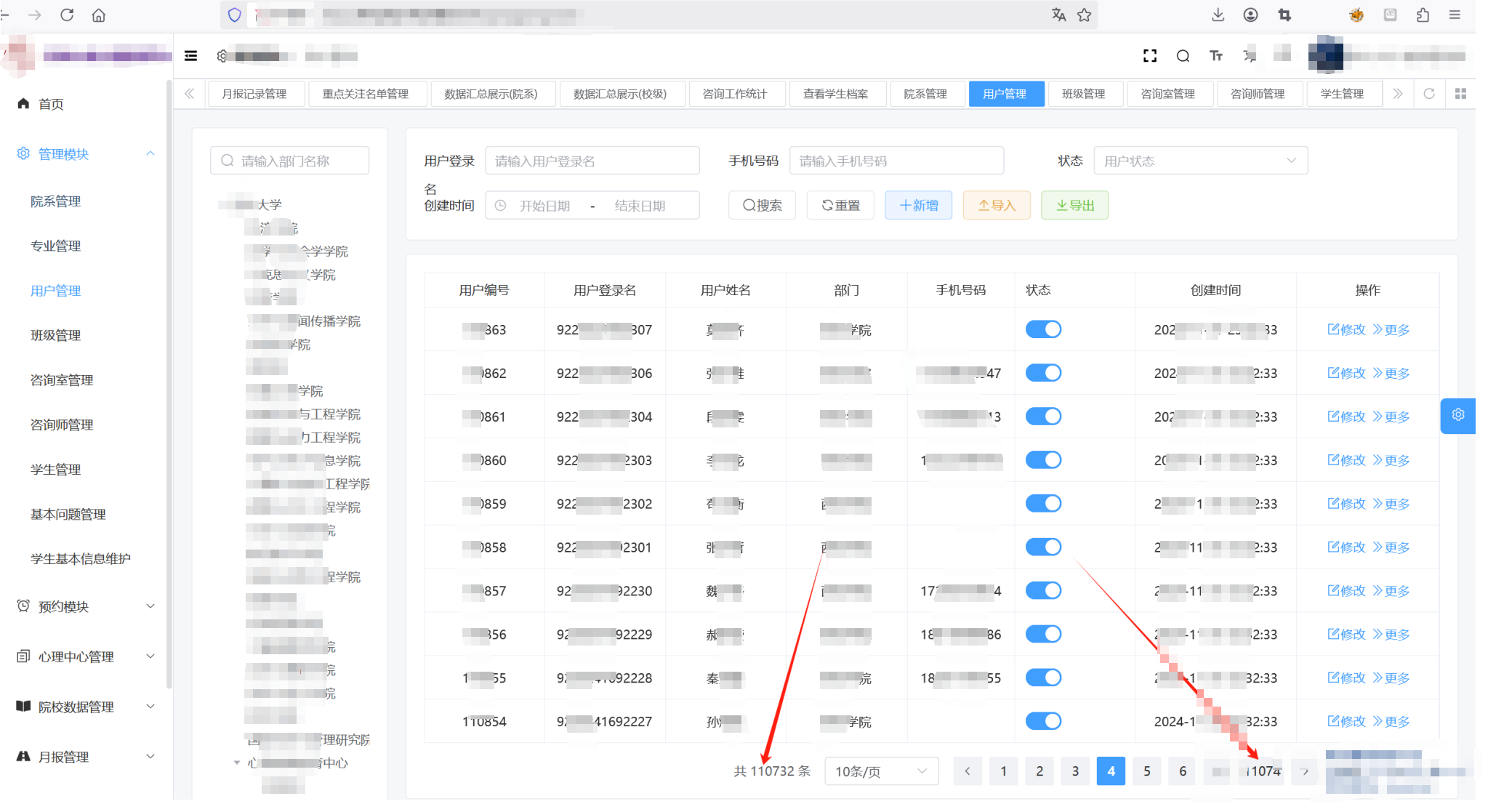Click browser bookmark star icon

pyautogui.click(x=1084, y=15)
